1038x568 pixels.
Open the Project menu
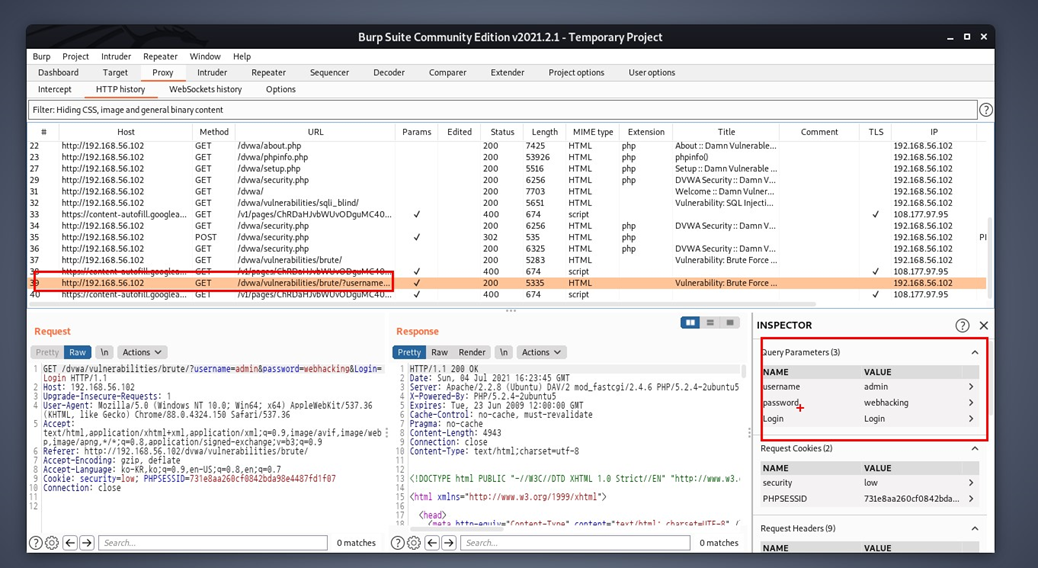click(75, 56)
